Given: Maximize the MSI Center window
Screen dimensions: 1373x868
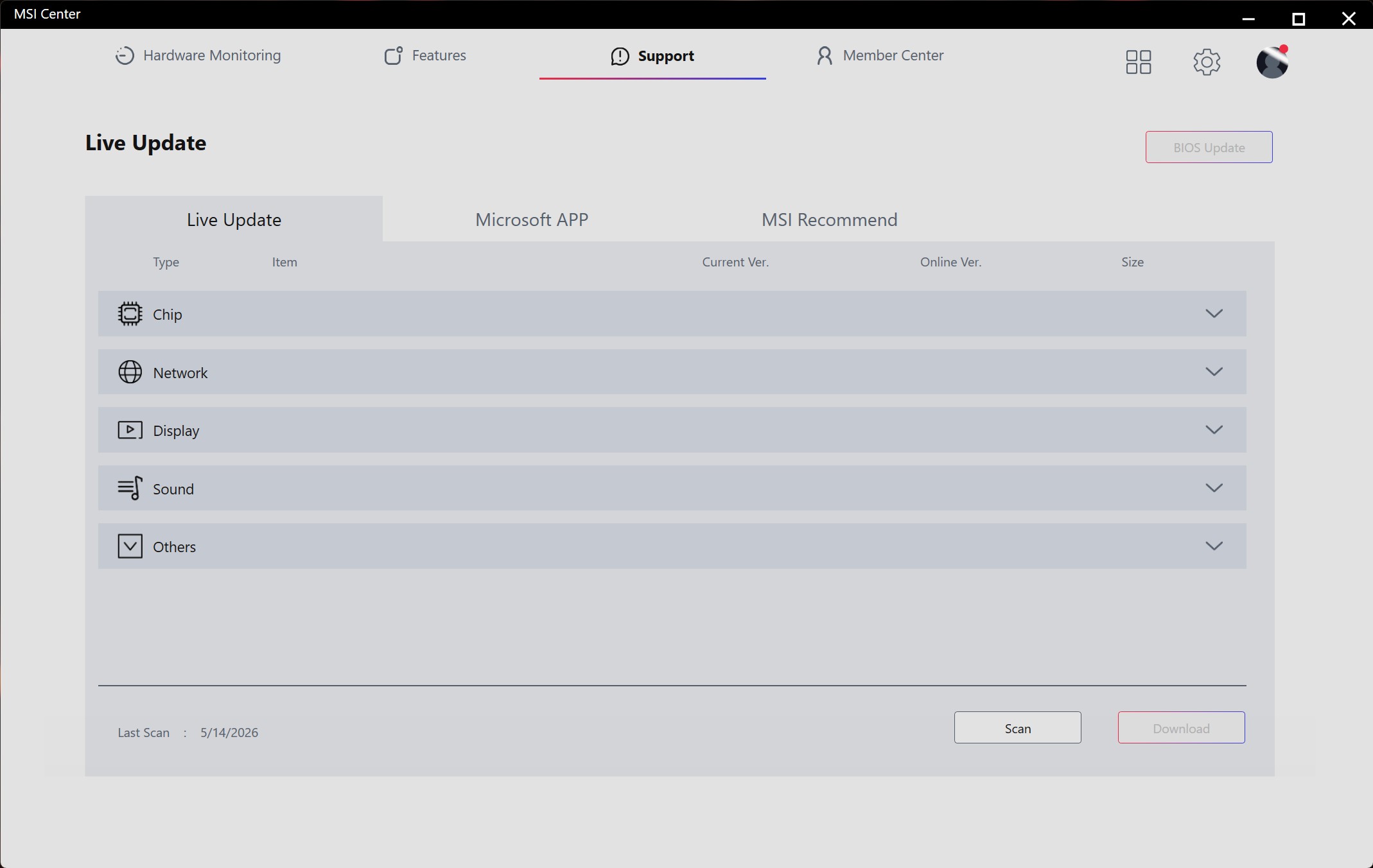Looking at the screenshot, I should pyautogui.click(x=1298, y=19).
